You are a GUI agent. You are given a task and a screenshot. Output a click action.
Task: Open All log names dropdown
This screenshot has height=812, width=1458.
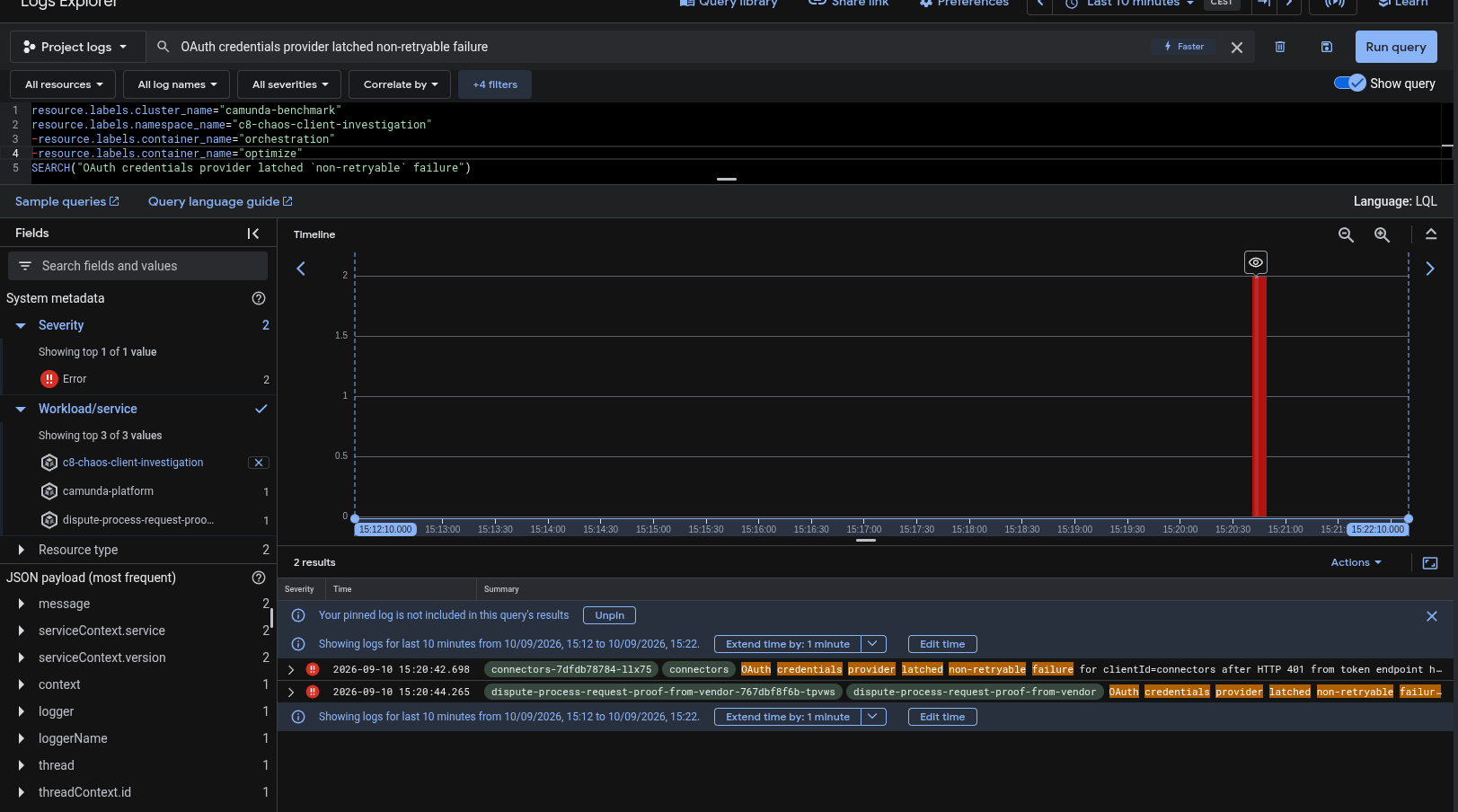tap(176, 84)
